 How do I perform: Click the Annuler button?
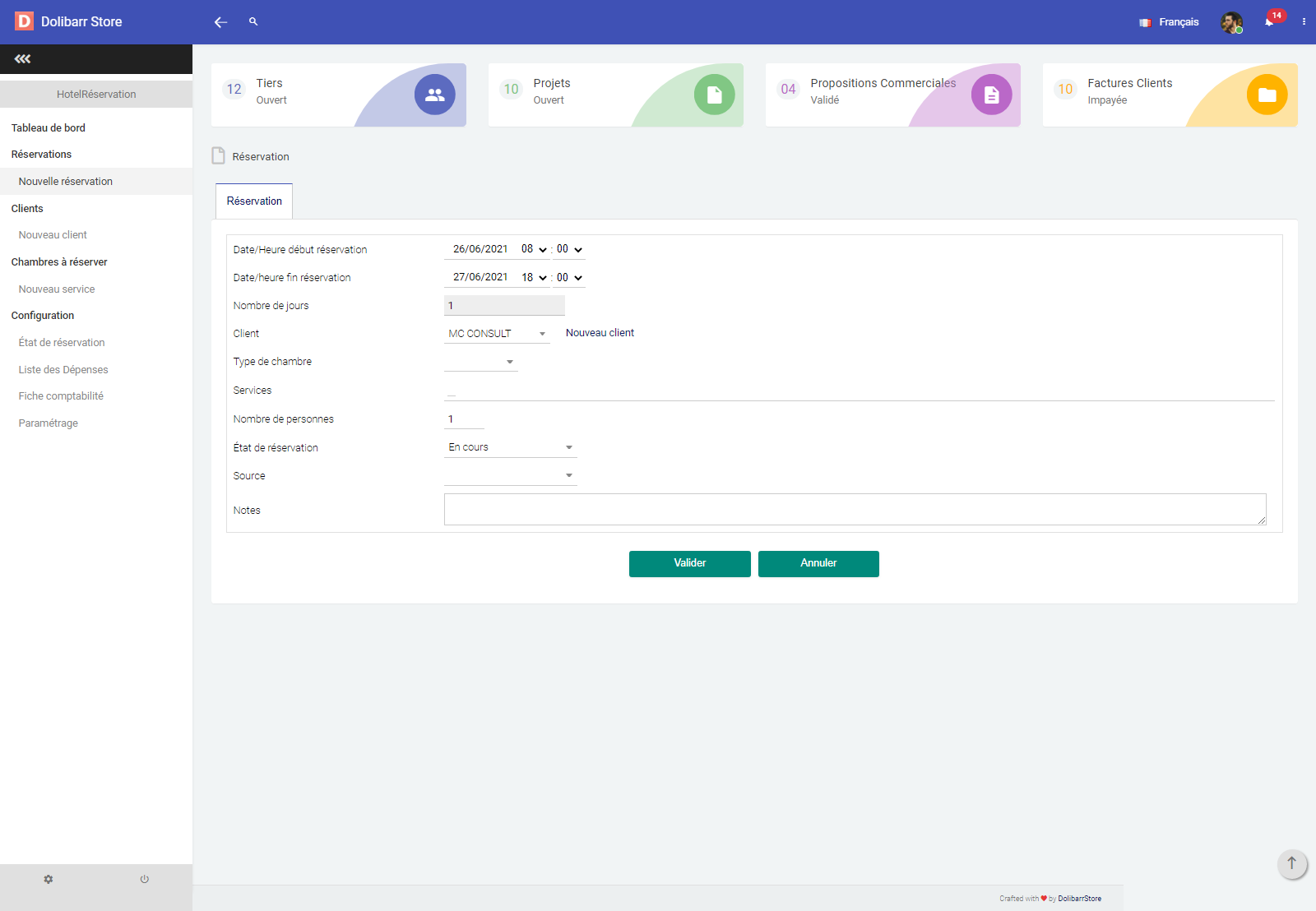pyautogui.click(x=818, y=564)
